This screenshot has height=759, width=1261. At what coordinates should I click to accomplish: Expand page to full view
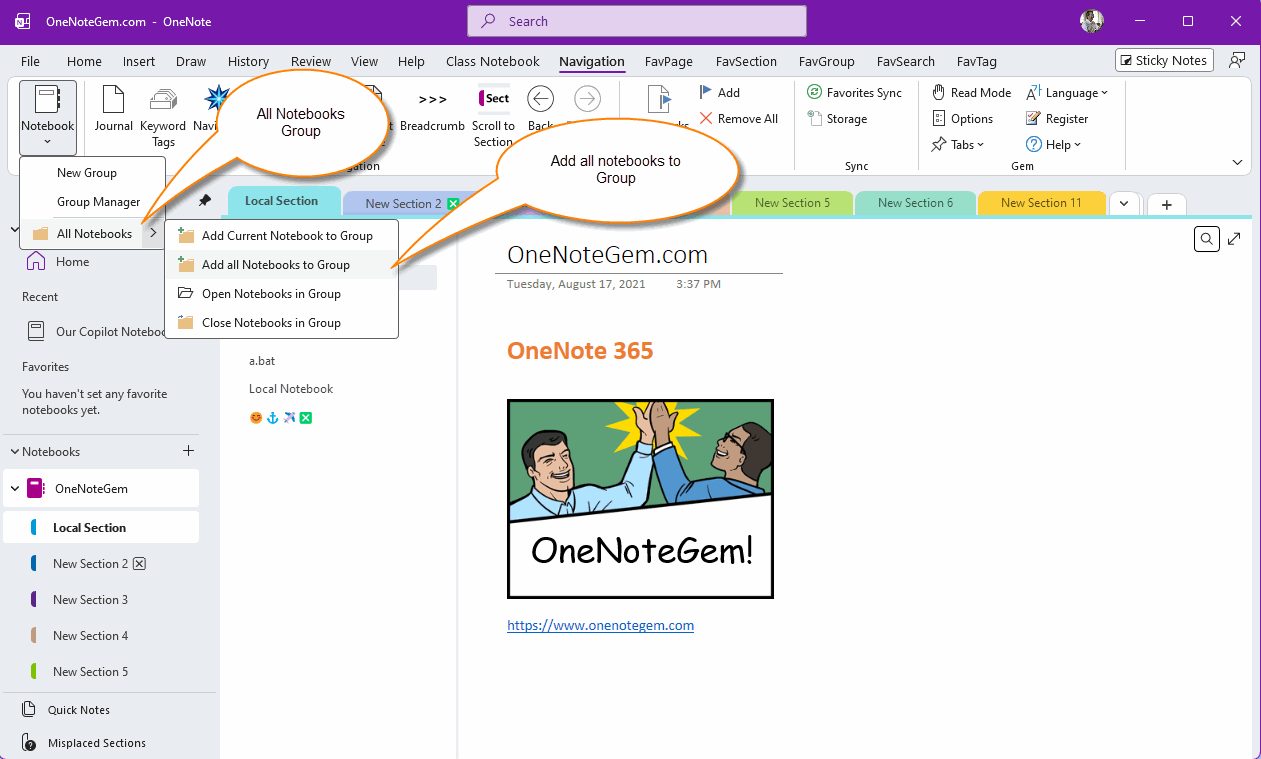pyautogui.click(x=1236, y=238)
